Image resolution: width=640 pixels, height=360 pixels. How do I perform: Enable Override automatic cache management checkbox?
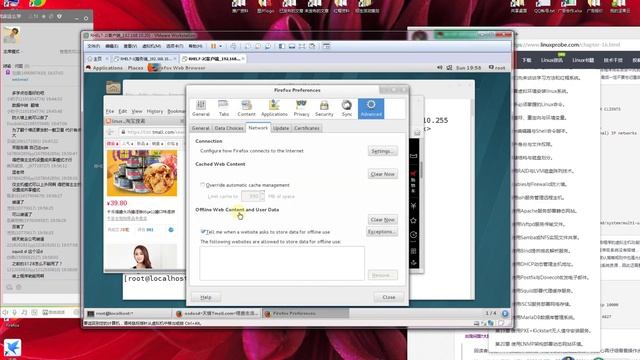(202, 185)
